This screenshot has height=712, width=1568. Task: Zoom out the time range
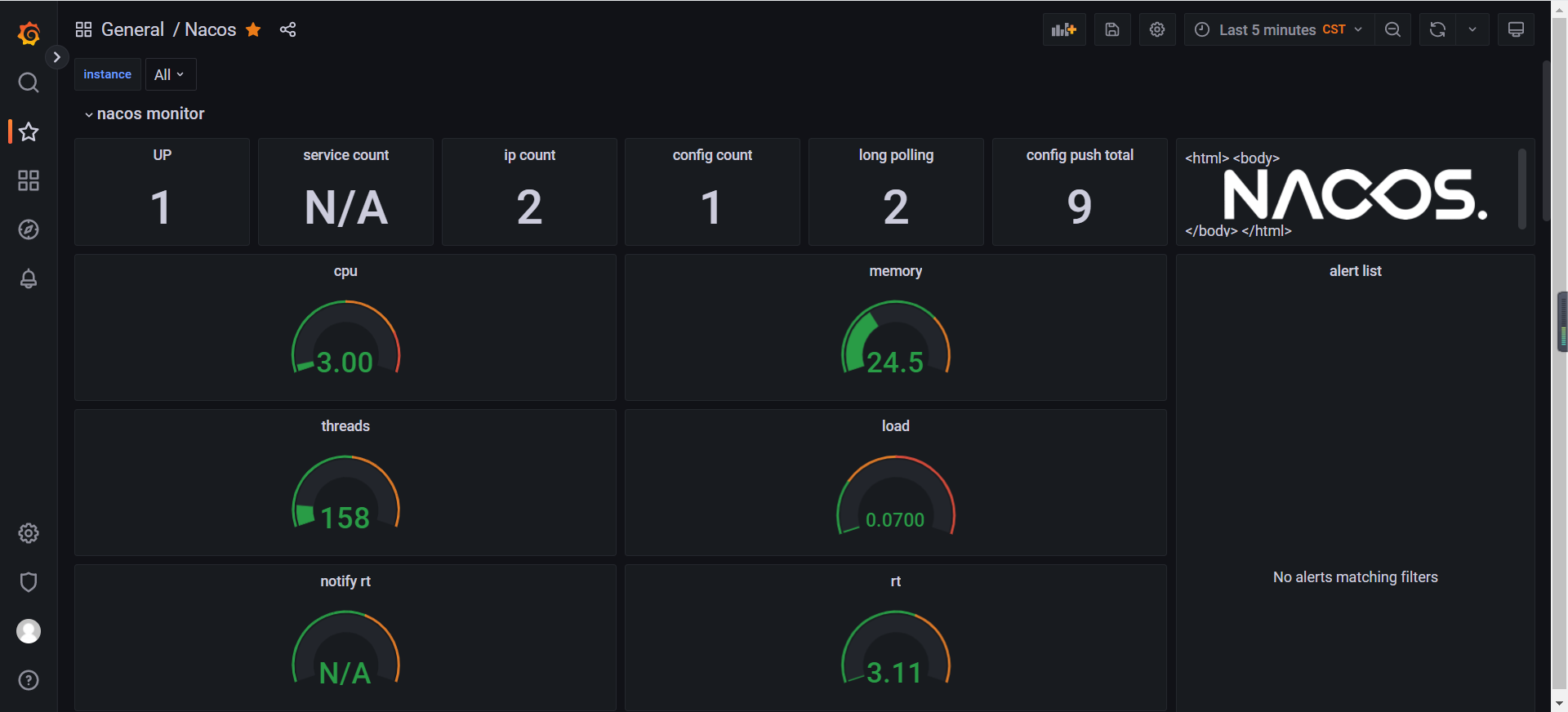(1392, 30)
